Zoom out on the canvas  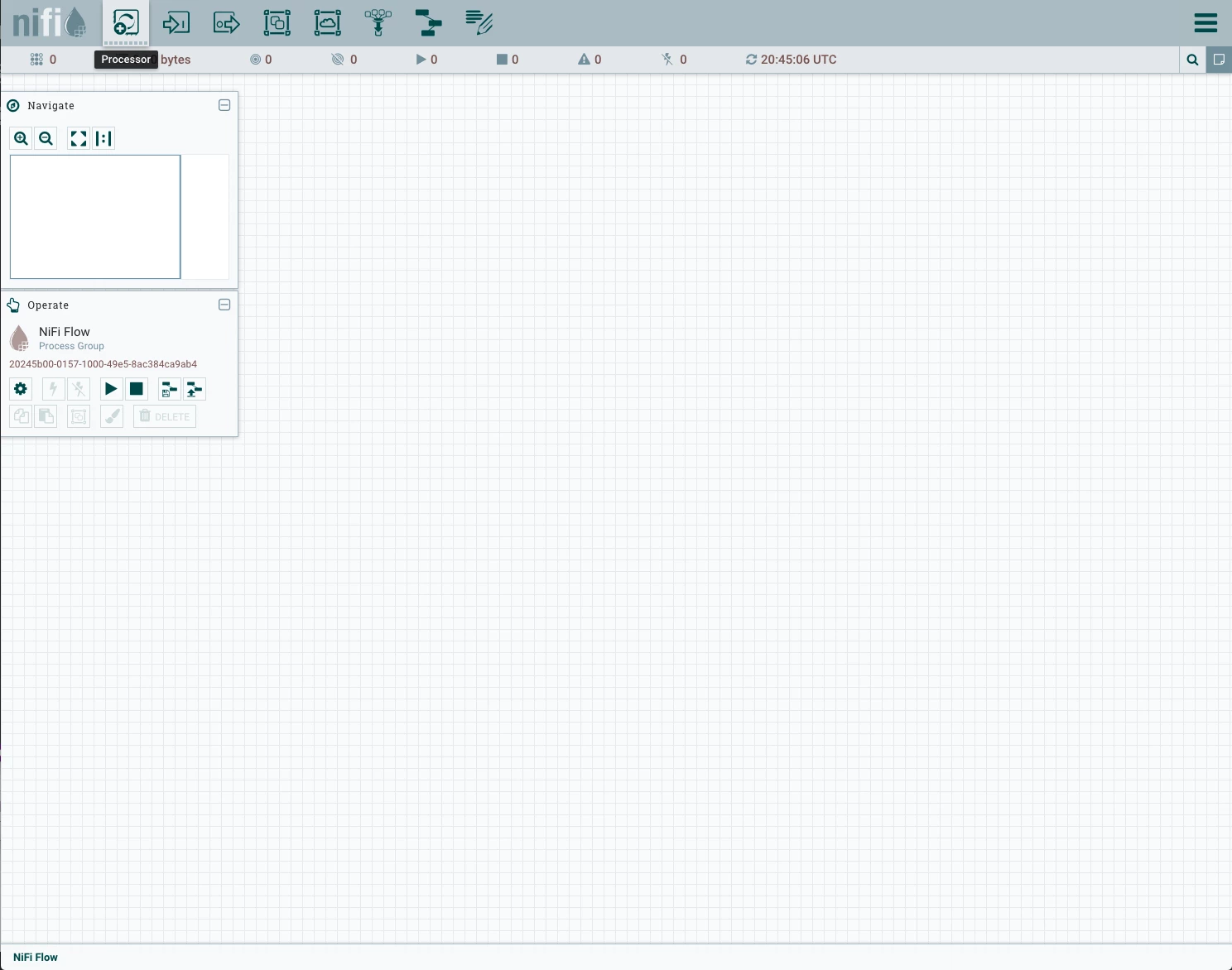pos(46,138)
